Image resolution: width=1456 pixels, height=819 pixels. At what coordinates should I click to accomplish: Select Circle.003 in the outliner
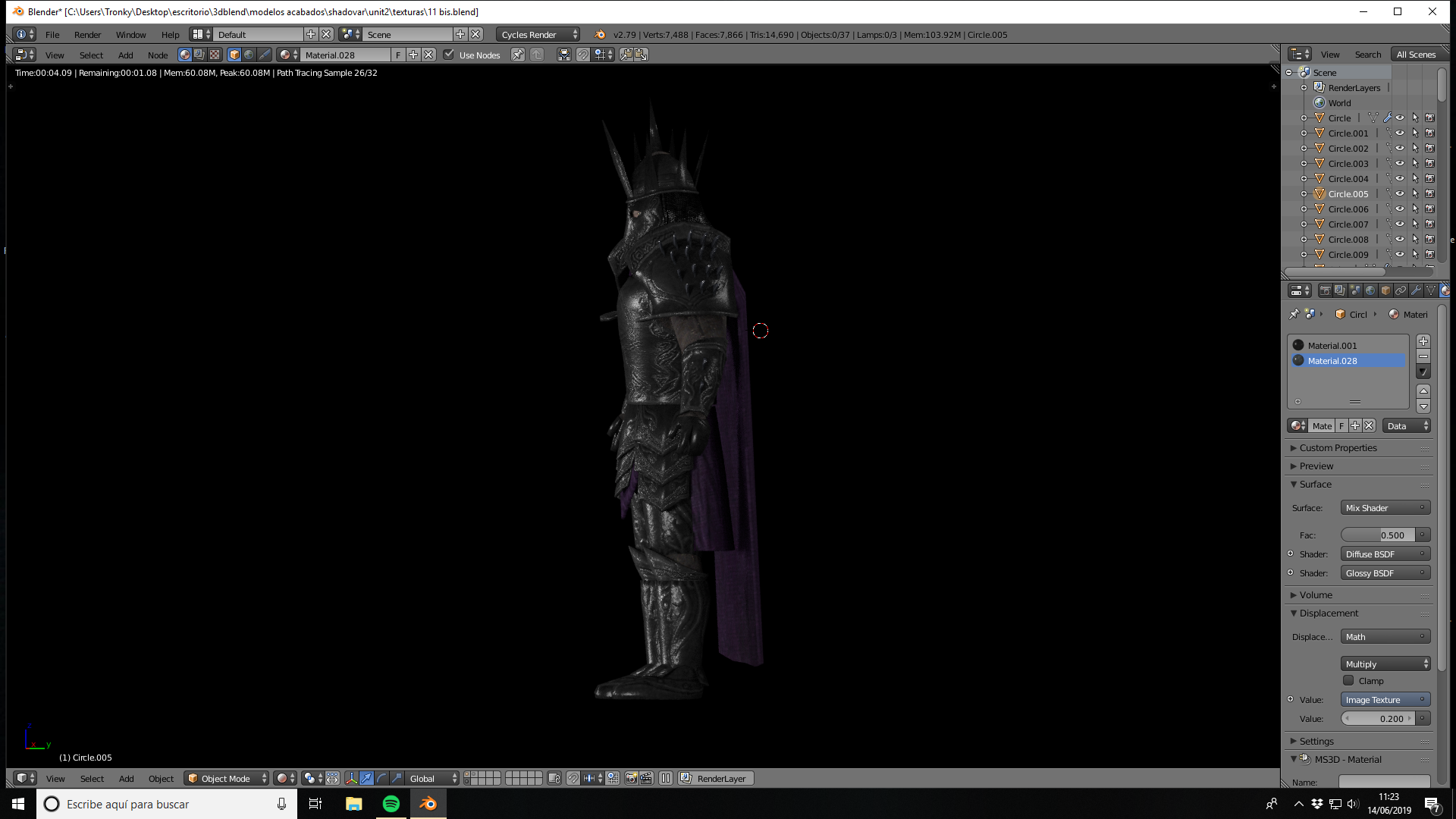tap(1348, 164)
